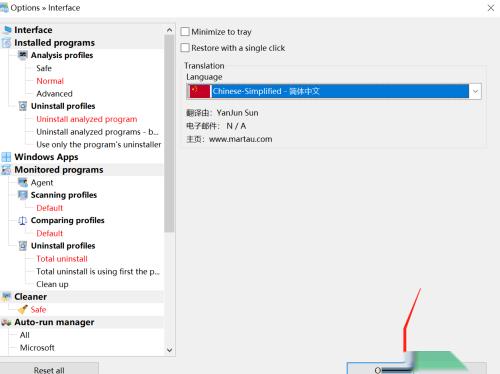
Task: Open the Cleaner section
Action: click(30, 297)
